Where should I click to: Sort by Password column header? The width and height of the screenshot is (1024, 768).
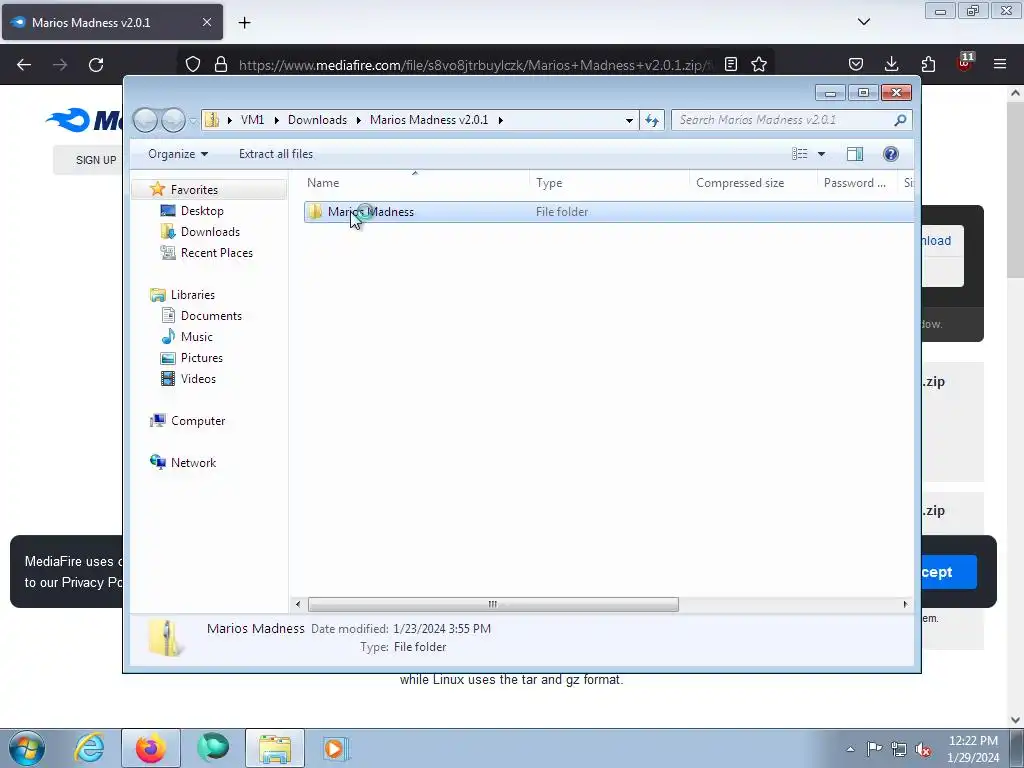[x=857, y=183]
